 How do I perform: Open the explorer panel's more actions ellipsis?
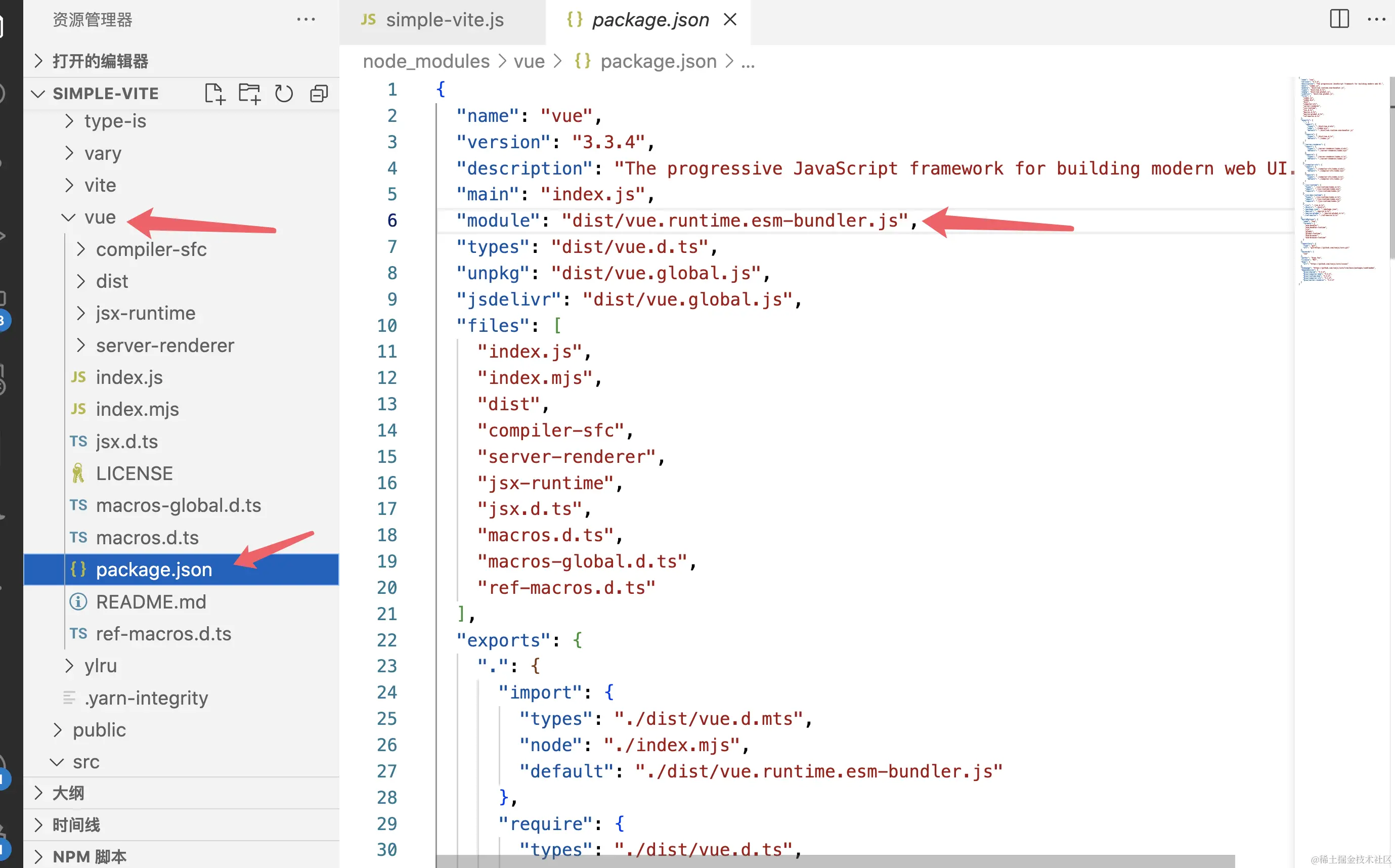[306, 20]
